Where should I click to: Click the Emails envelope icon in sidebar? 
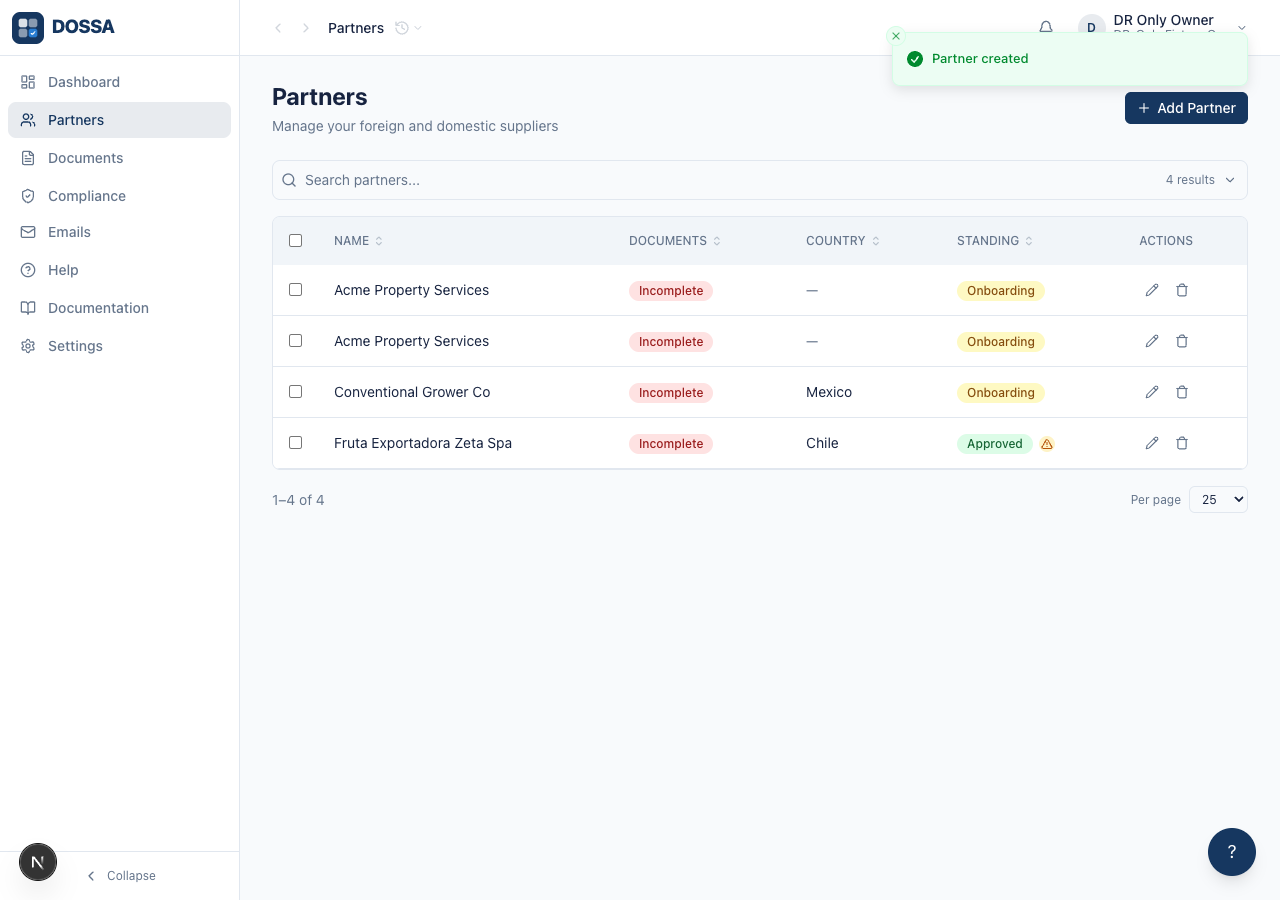[x=28, y=232]
